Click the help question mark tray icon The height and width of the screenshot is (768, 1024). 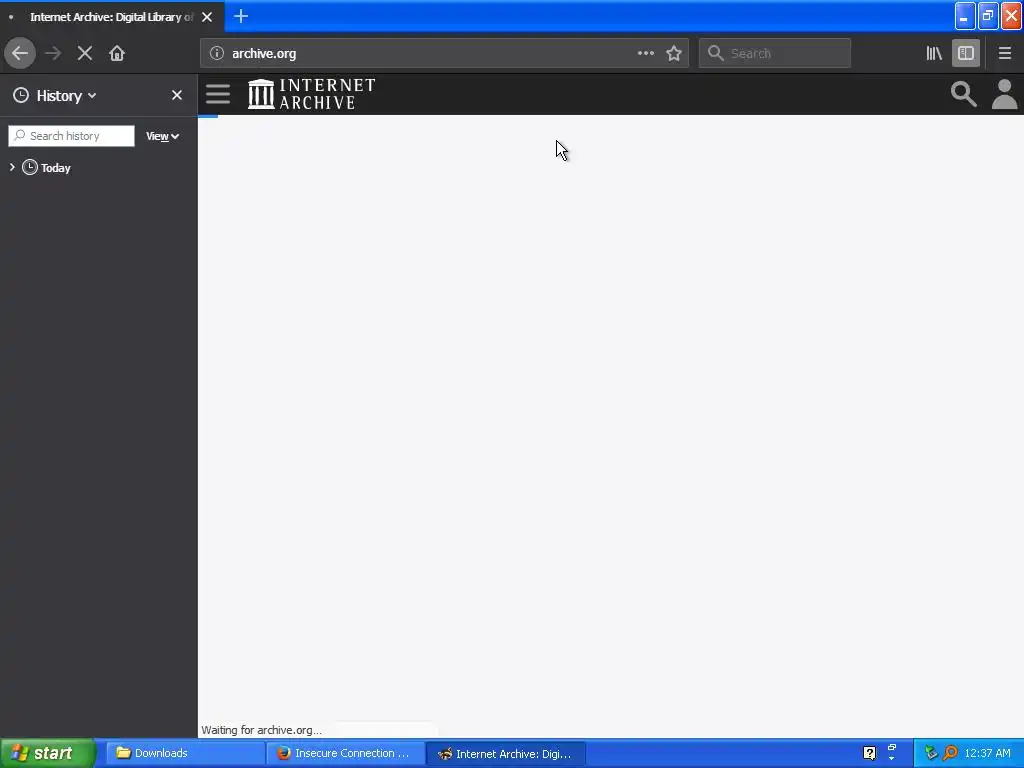869,754
